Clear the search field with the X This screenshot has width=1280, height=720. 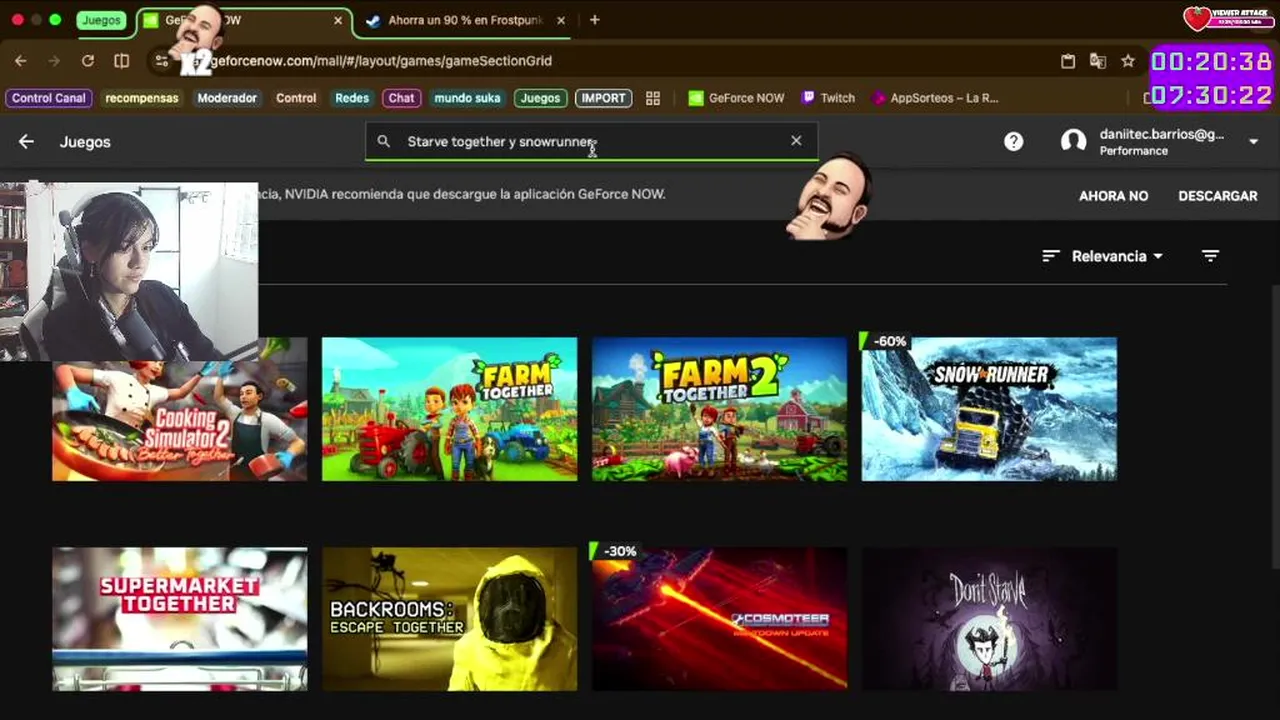tap(796, 141)
